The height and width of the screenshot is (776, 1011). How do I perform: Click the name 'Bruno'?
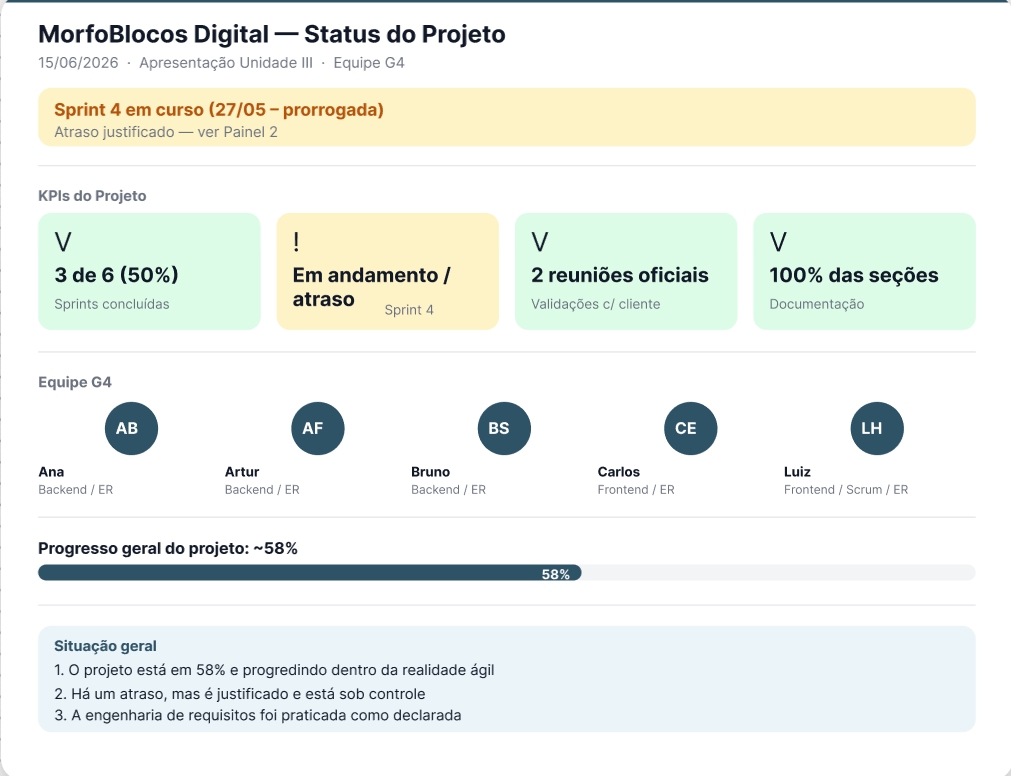point(430,472)
